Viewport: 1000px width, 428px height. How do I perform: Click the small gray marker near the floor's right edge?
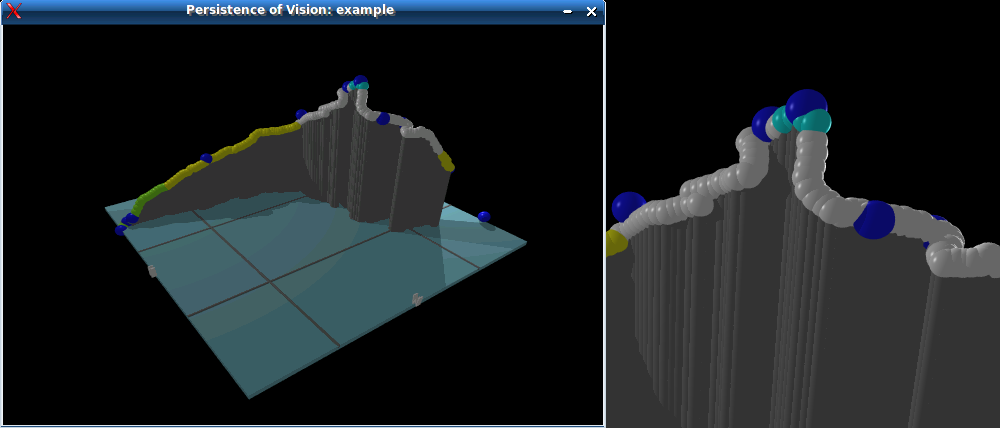tap(417, 298)
